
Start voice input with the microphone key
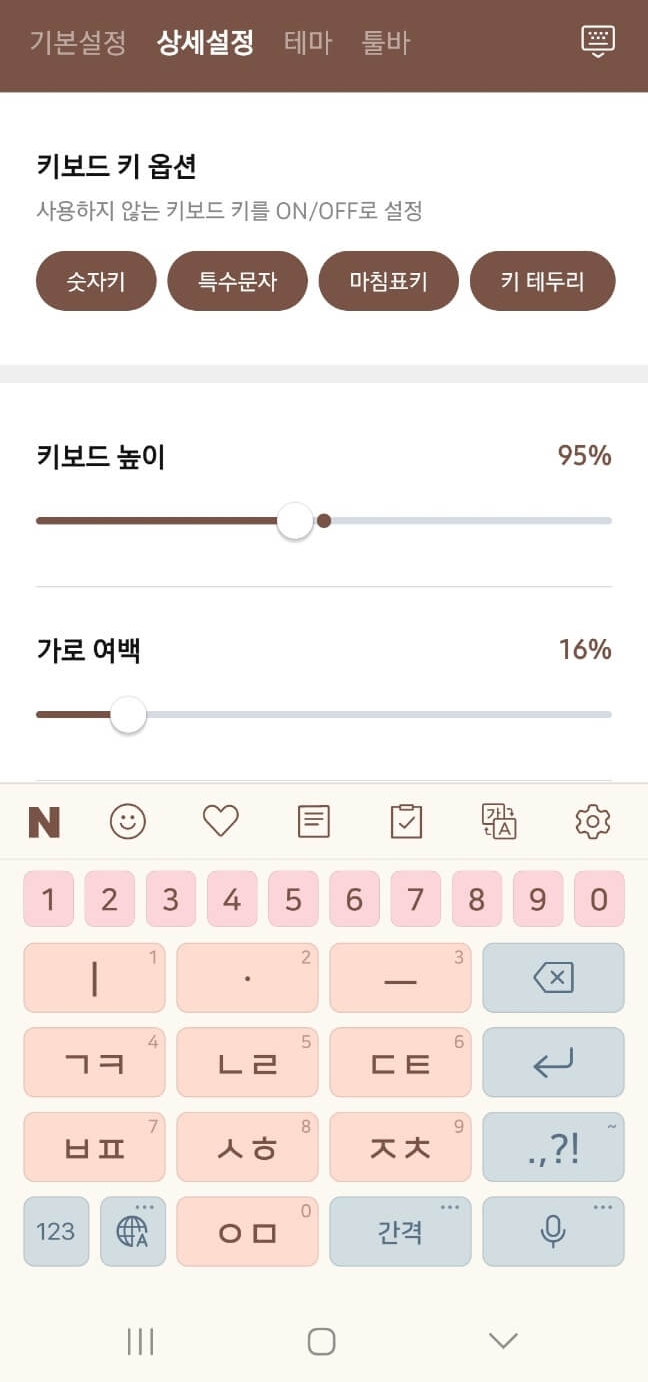tap(553, 1231)
